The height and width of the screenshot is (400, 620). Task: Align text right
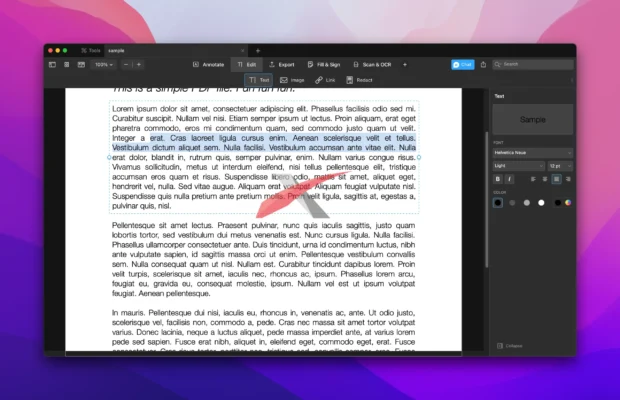click(568, 179)
